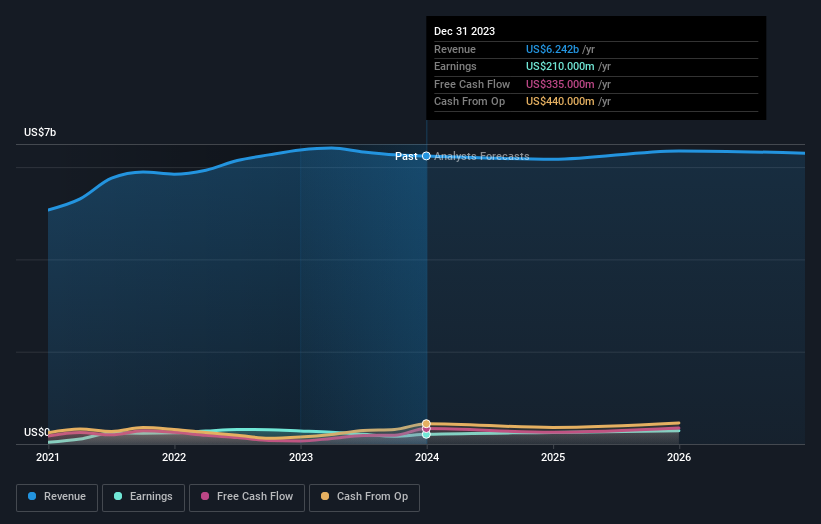Click the US$335.000m free cash flow value
Screen dimensions: 821x524
coord(560,84)
